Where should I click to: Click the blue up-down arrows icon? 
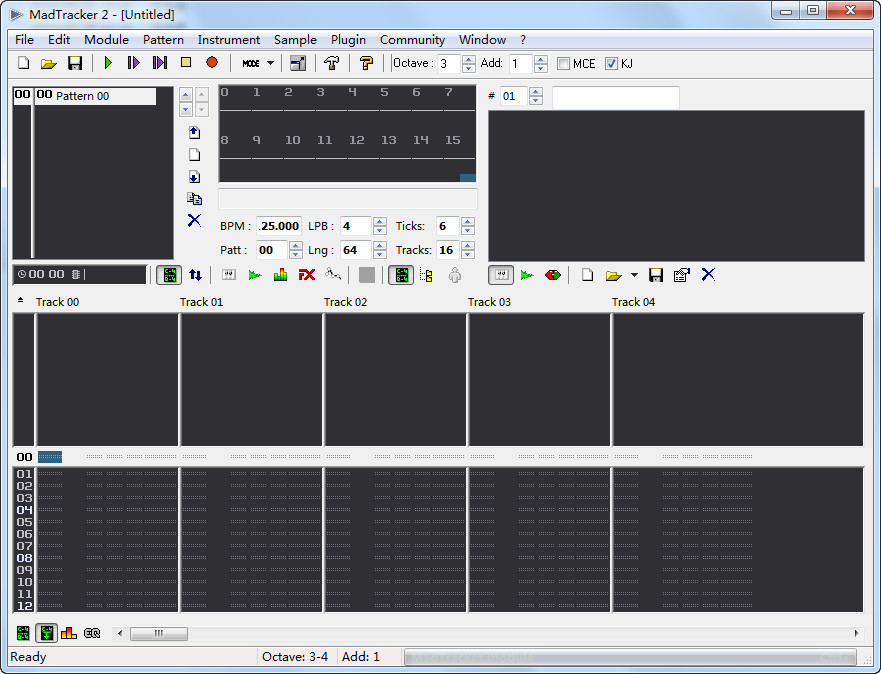[195, 275]
